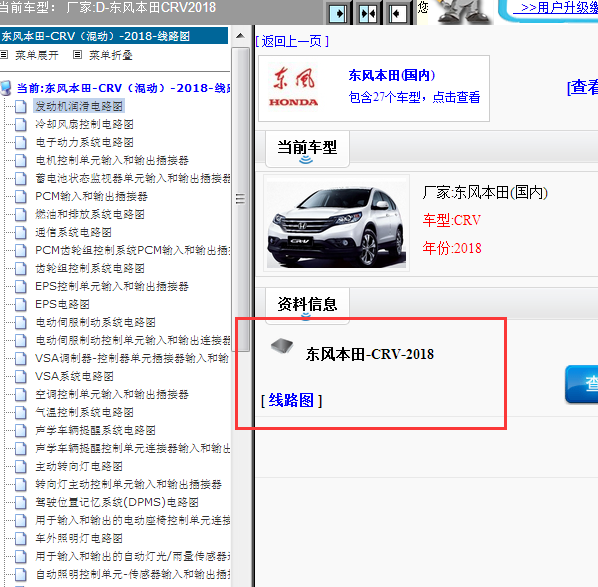Image resolution: width=598 pixels, height=587 pixels.
Task: Collapse the tree via 菜单折叠 label
Action: click(x=111, y=55)
